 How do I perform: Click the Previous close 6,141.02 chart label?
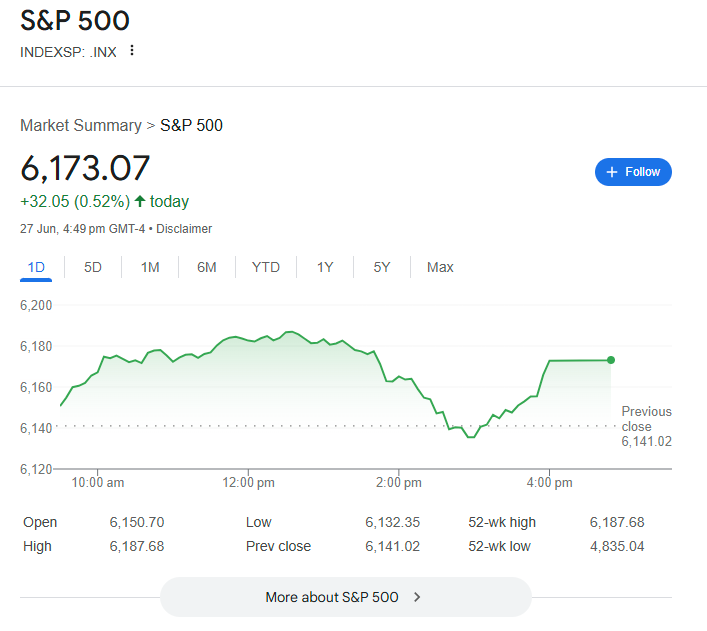[x=647, y=426]
